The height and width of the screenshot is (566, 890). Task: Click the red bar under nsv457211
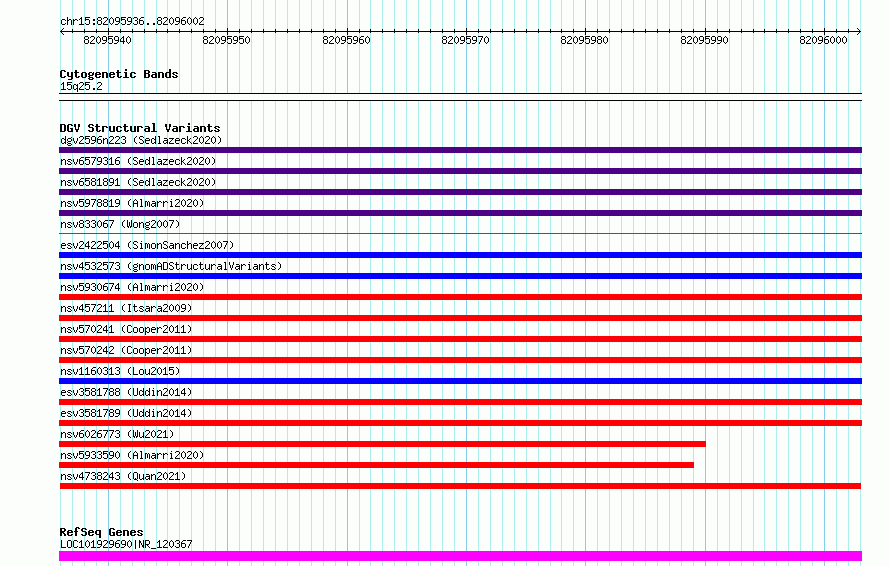(460, 318)
